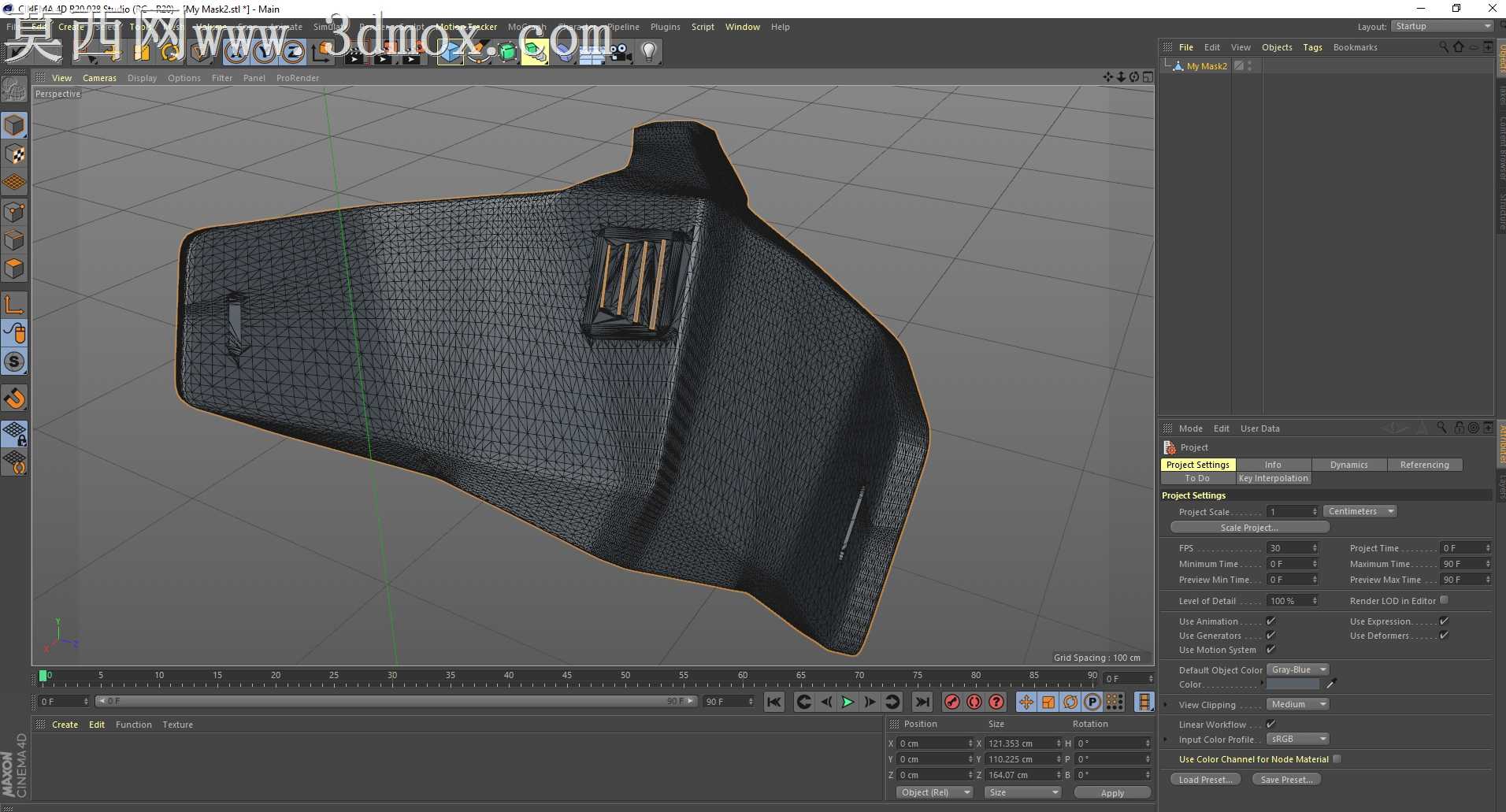The image size is (1506, 812).
Task: Toggle Rotation keyframe recording icon
Action: coord(1070,702)
